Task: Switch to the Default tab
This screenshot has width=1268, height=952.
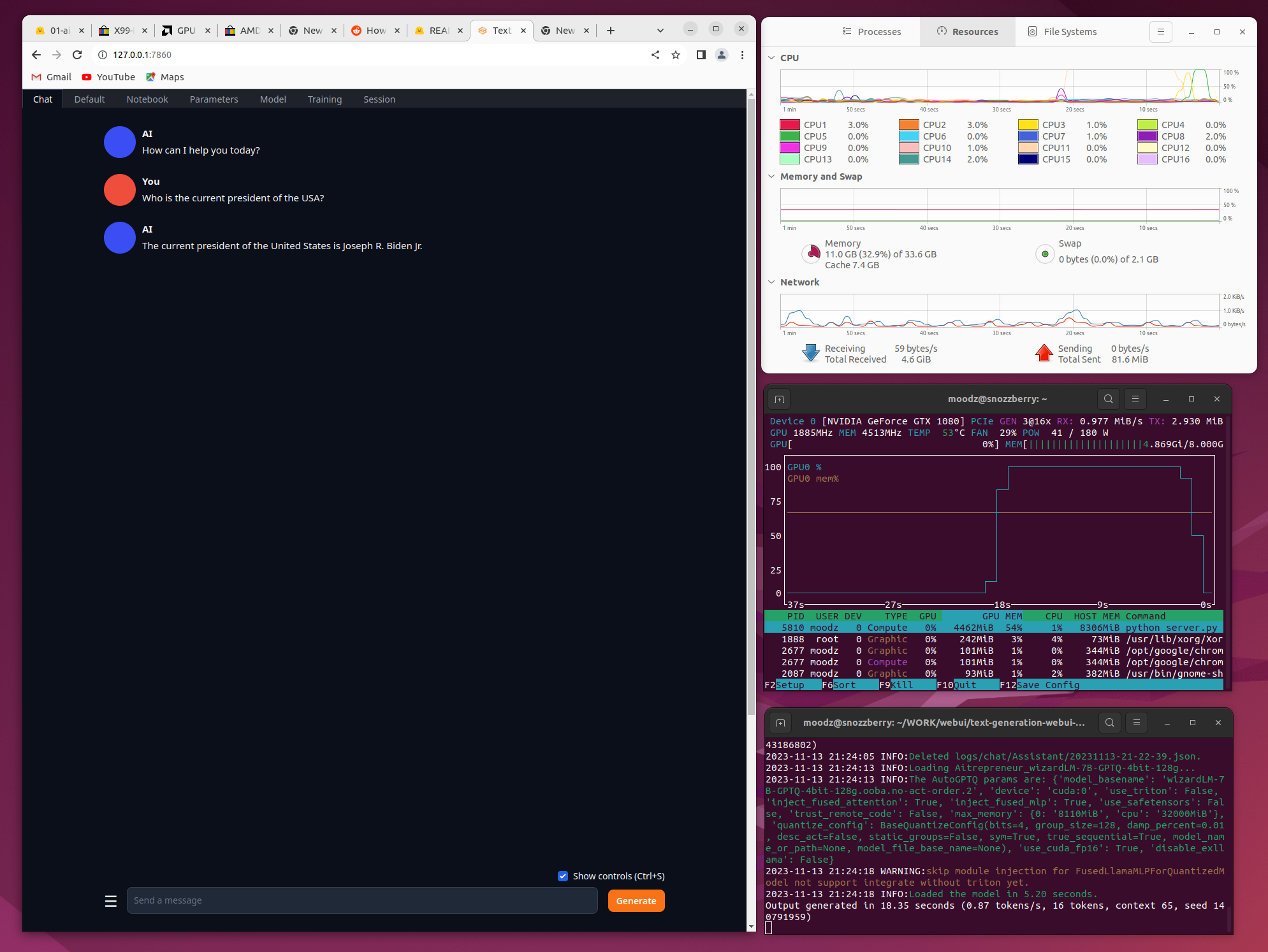Action: coord(89,99)
